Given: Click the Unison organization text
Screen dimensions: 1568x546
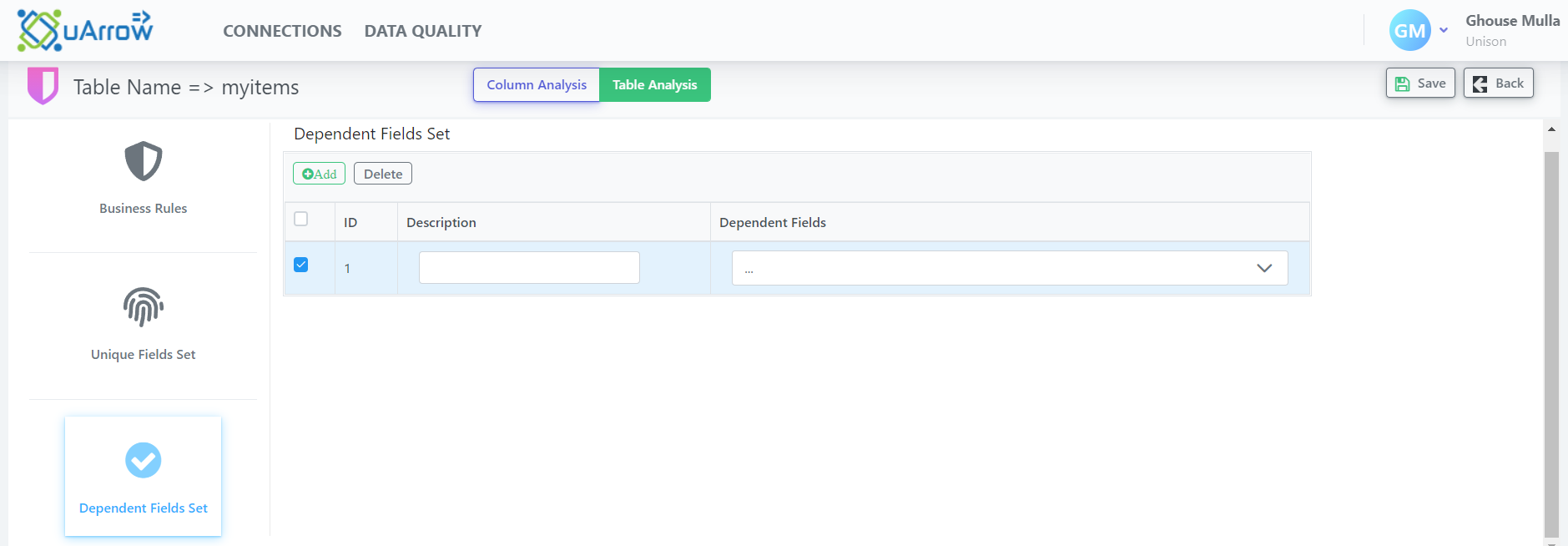Looking at the screenshot, I should pos(1486,42).
